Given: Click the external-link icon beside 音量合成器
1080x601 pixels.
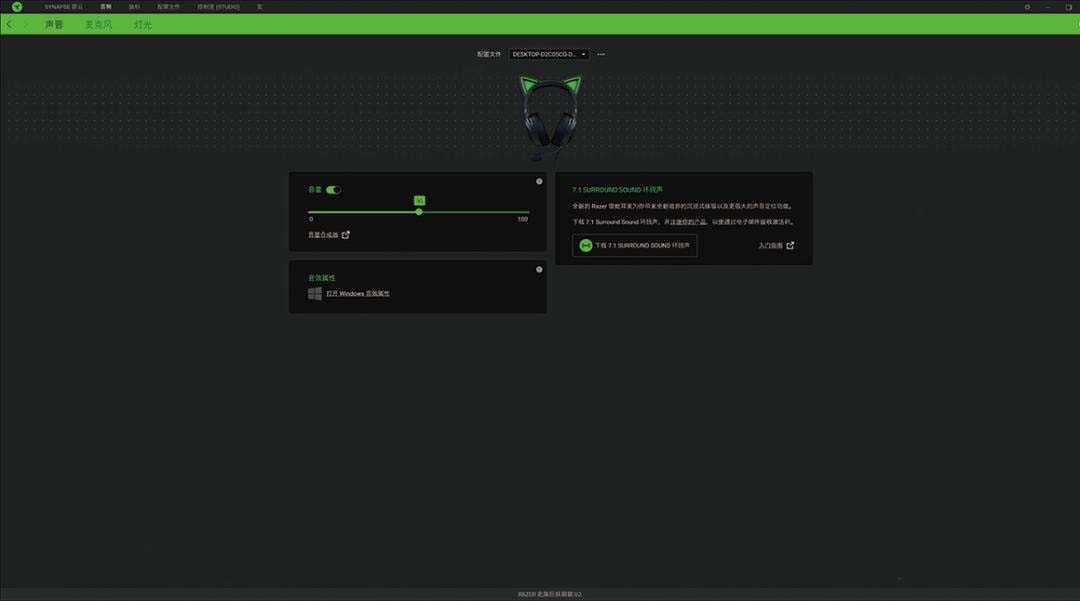Looking at the screenshot, I should (346, 235).
